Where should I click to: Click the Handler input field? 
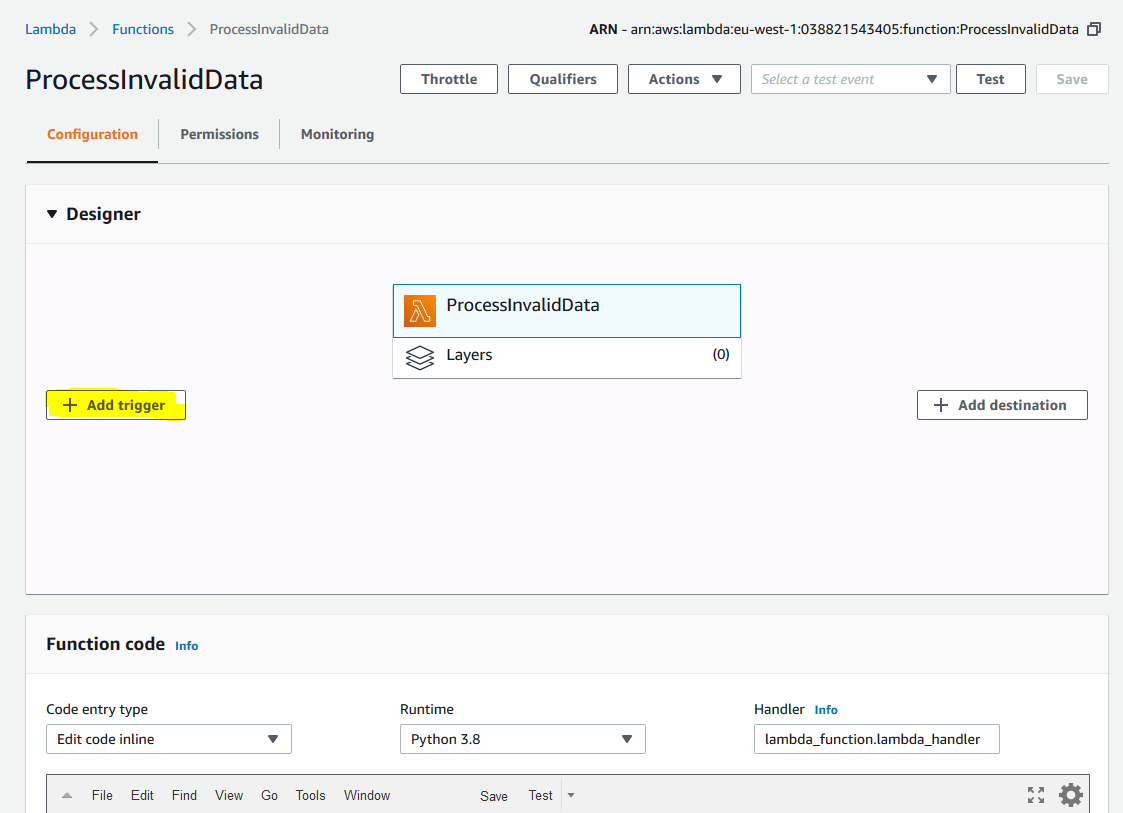click(x=877, y=739)
